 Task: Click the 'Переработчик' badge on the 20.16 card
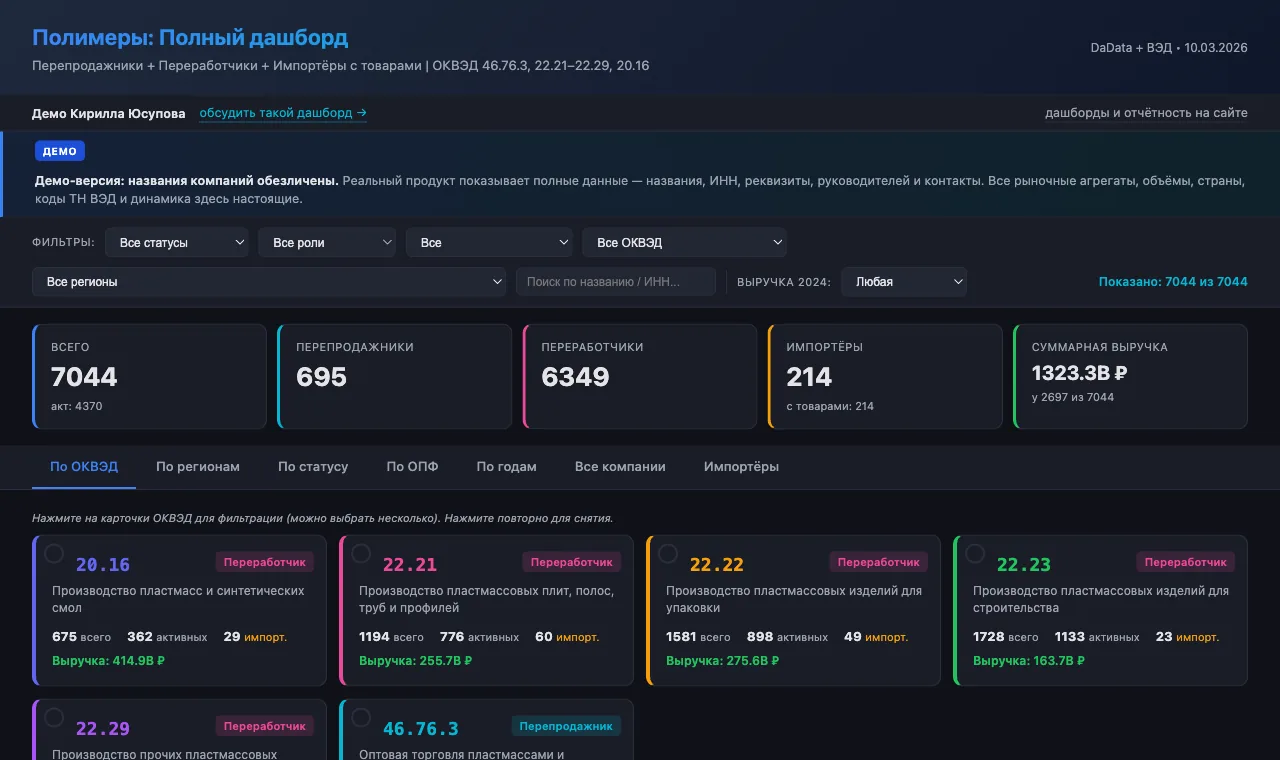tap(265, 562)
